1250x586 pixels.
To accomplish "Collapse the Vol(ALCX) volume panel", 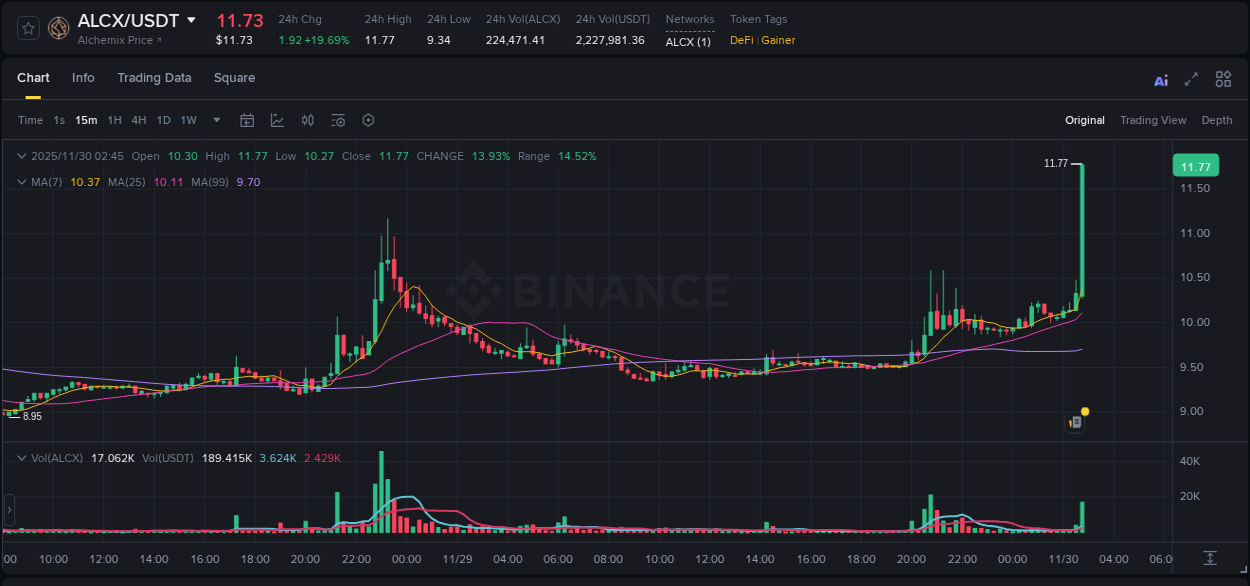I will (22, 456).
